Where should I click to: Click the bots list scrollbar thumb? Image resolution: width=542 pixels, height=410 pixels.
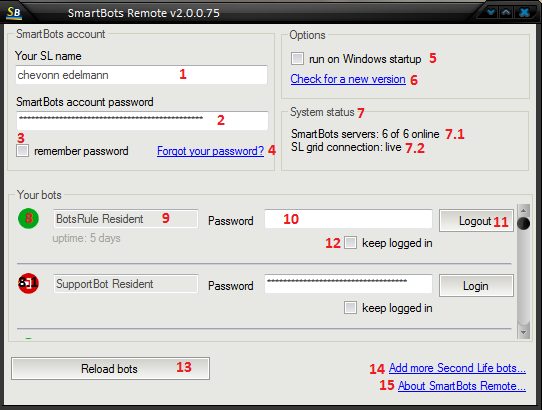[524, 224]
